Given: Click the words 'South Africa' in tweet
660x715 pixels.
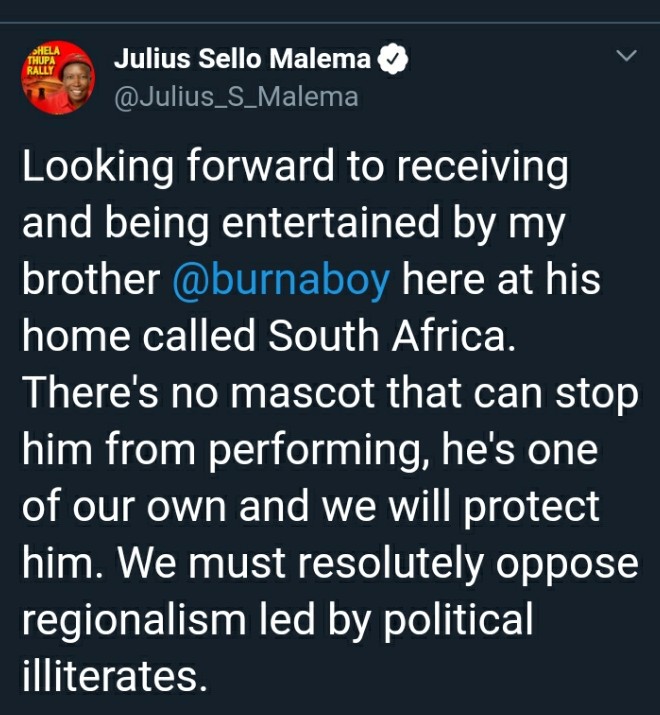Looking at the screenshot, I should coord(392,336).
